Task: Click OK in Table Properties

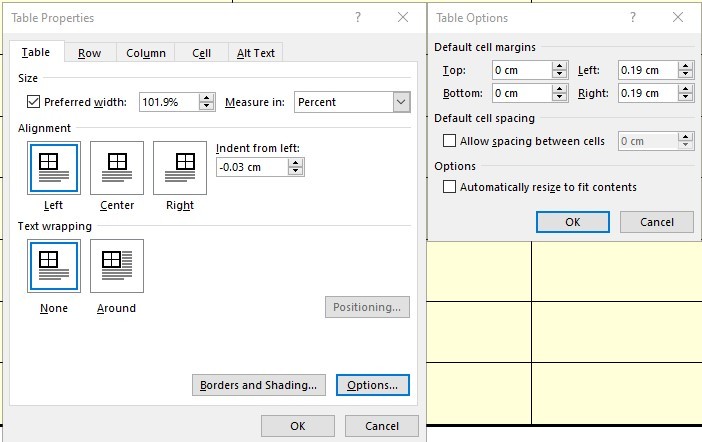Action: point(298,426)
